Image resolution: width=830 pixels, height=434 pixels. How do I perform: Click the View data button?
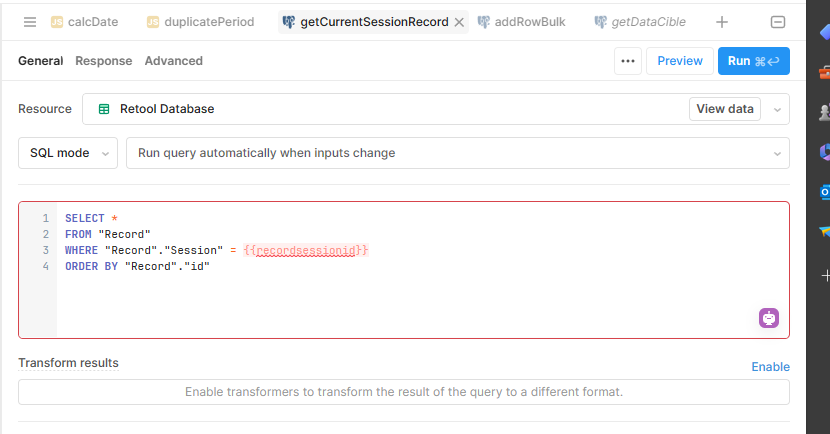pyautogui.click(x=725, y=109)
